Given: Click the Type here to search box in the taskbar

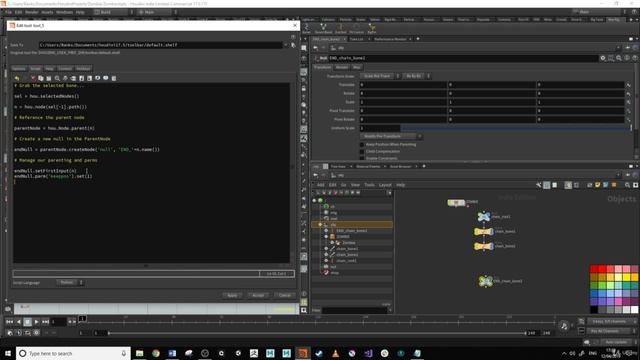Looking at the screenshot, I should pyautogui.click(x=73, y=353).
